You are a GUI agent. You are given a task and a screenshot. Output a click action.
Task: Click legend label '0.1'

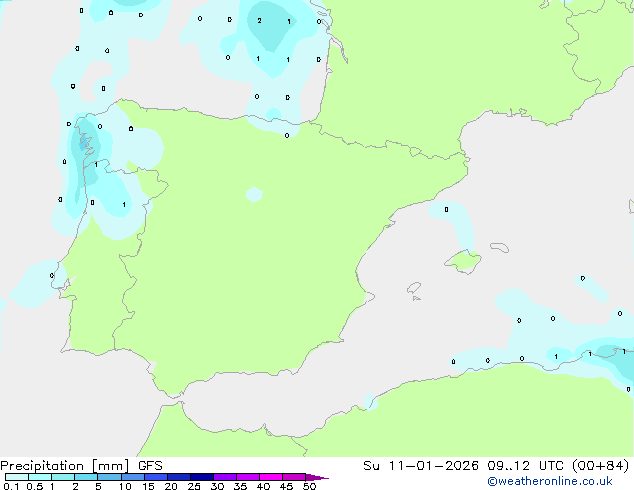[11, 486]
